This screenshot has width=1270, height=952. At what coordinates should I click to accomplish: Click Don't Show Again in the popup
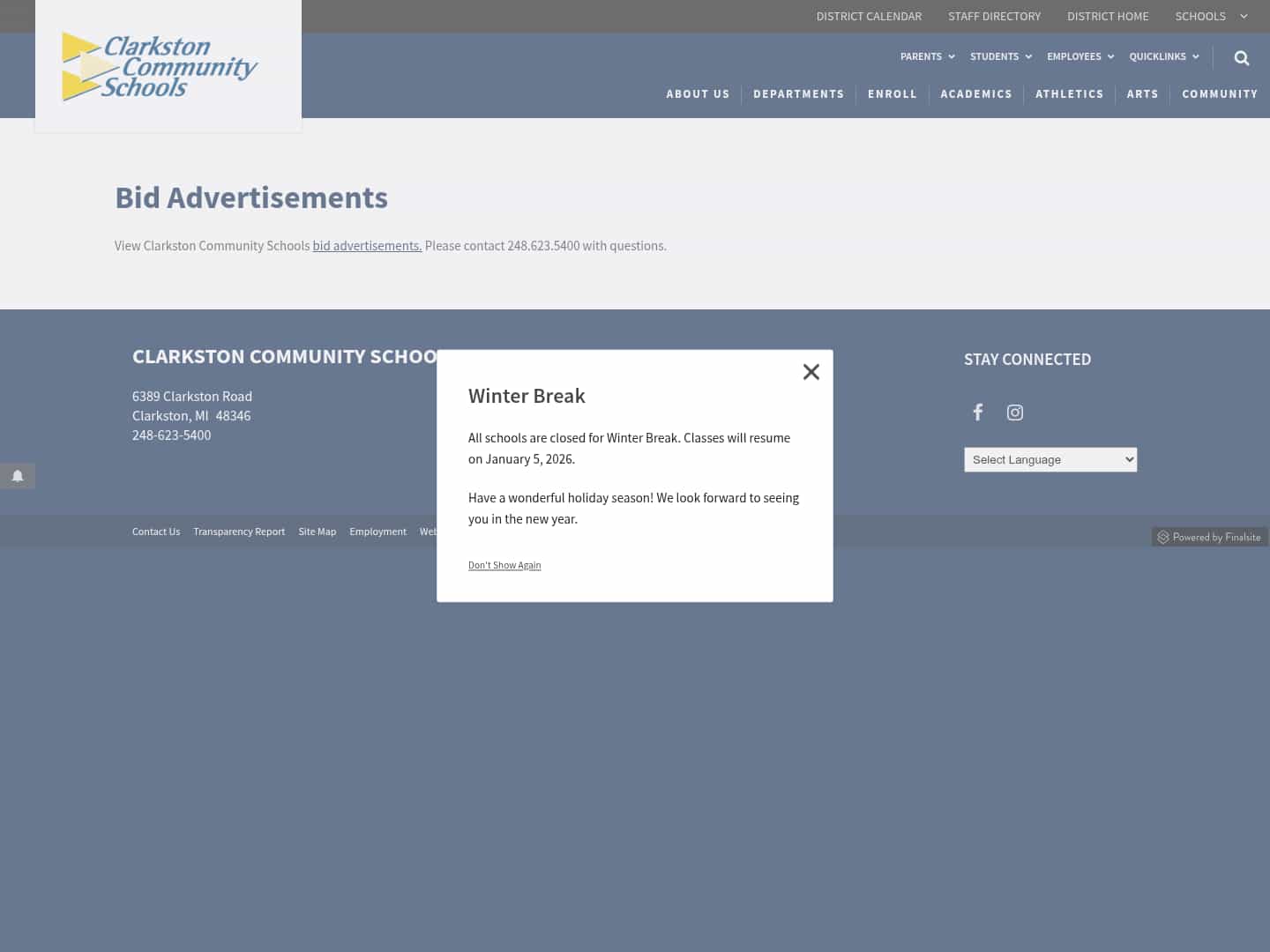(504, 565)
